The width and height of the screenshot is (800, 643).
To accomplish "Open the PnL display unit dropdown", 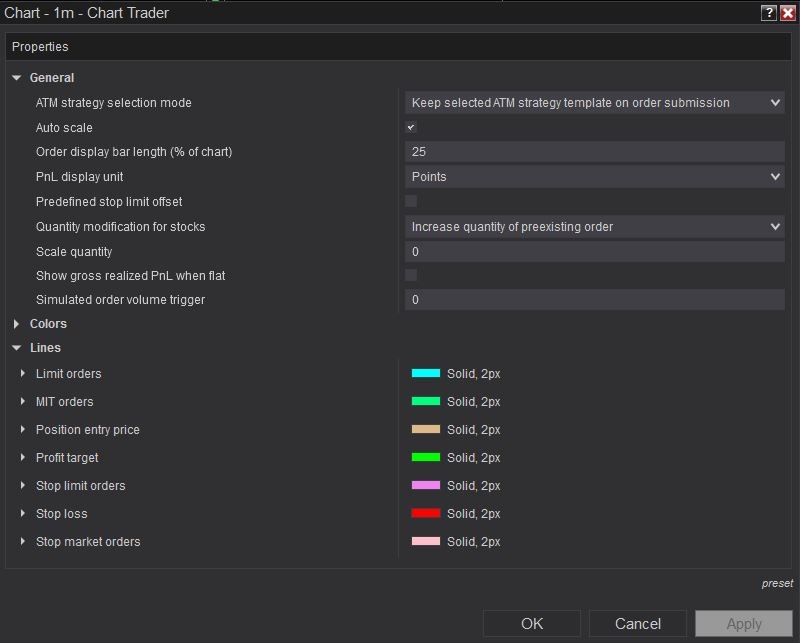I will click(594, 177).
